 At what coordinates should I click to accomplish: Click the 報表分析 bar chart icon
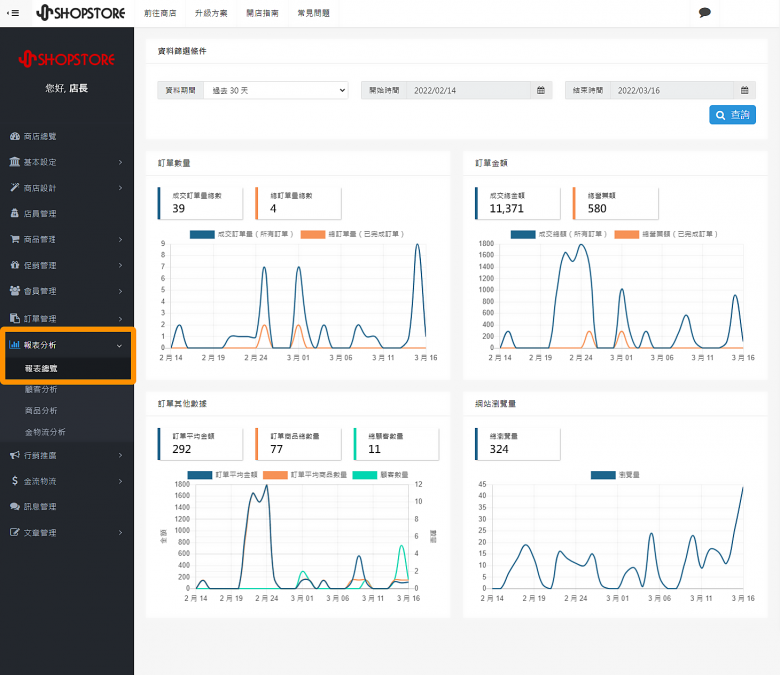click(x=14, y=344)
